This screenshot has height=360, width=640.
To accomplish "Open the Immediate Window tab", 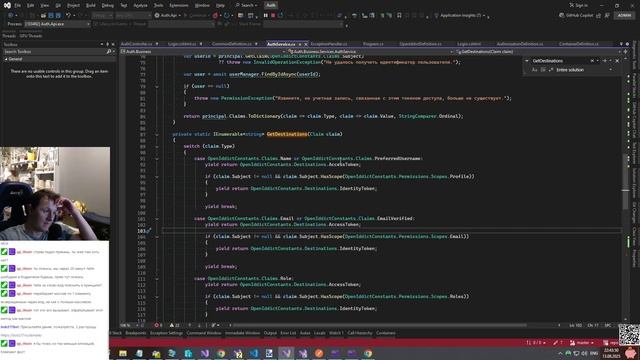I will tap(242, 333).
